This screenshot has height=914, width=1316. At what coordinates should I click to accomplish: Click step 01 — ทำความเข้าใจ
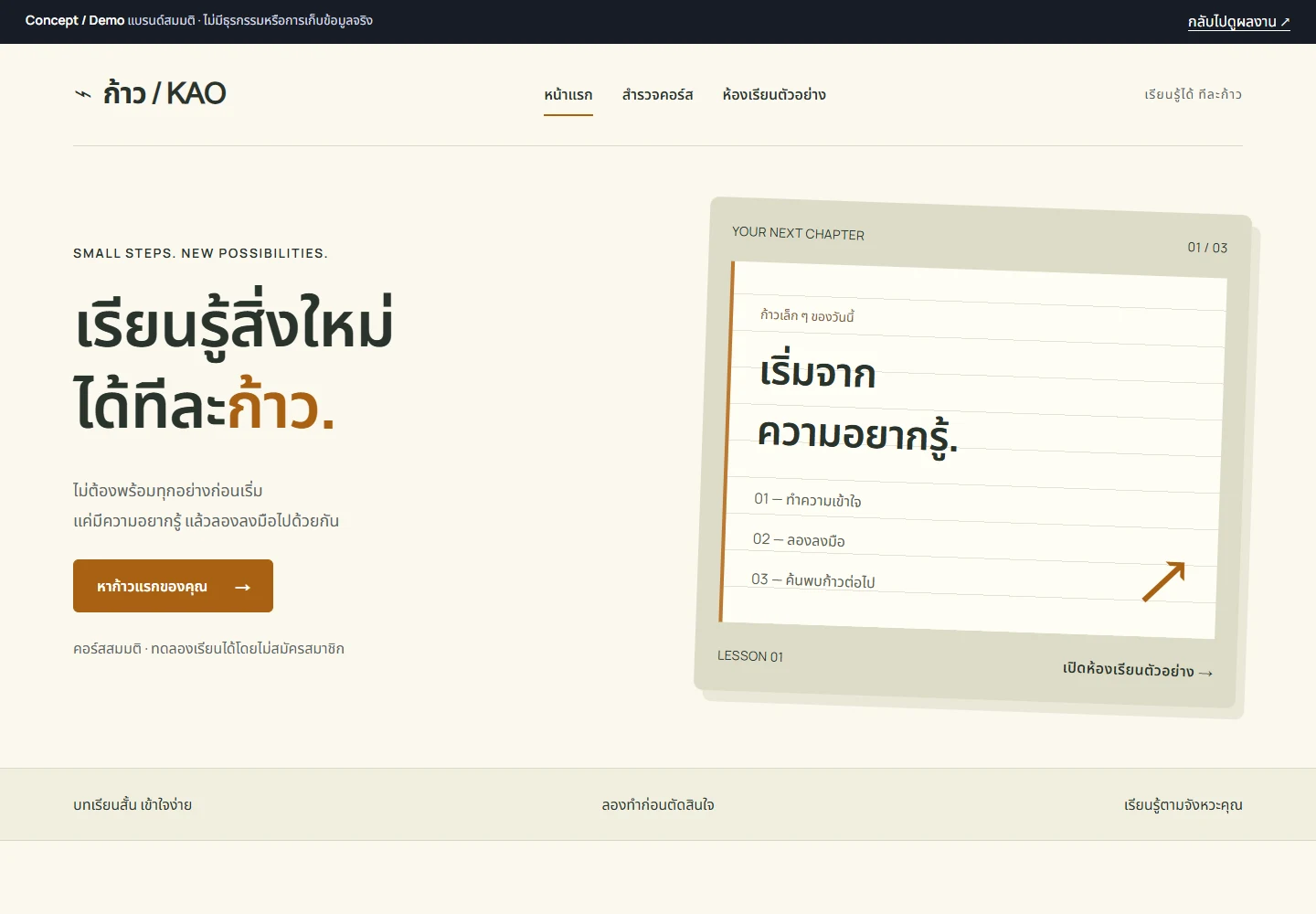coord(807,500)
